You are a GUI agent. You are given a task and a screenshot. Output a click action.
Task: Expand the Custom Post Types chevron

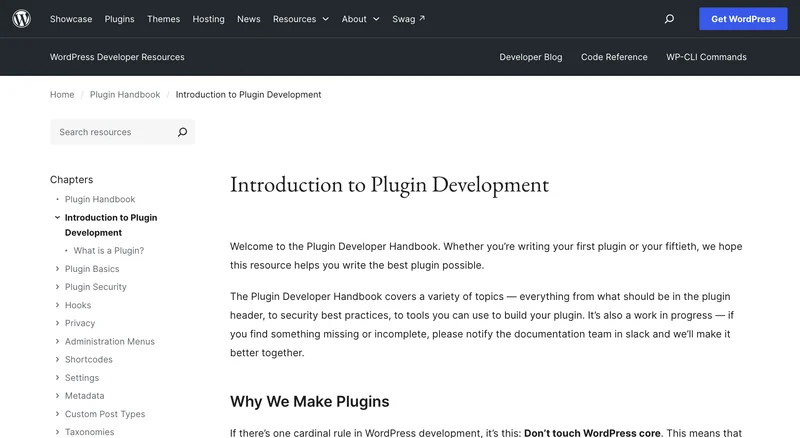click(x=57, y=414)
